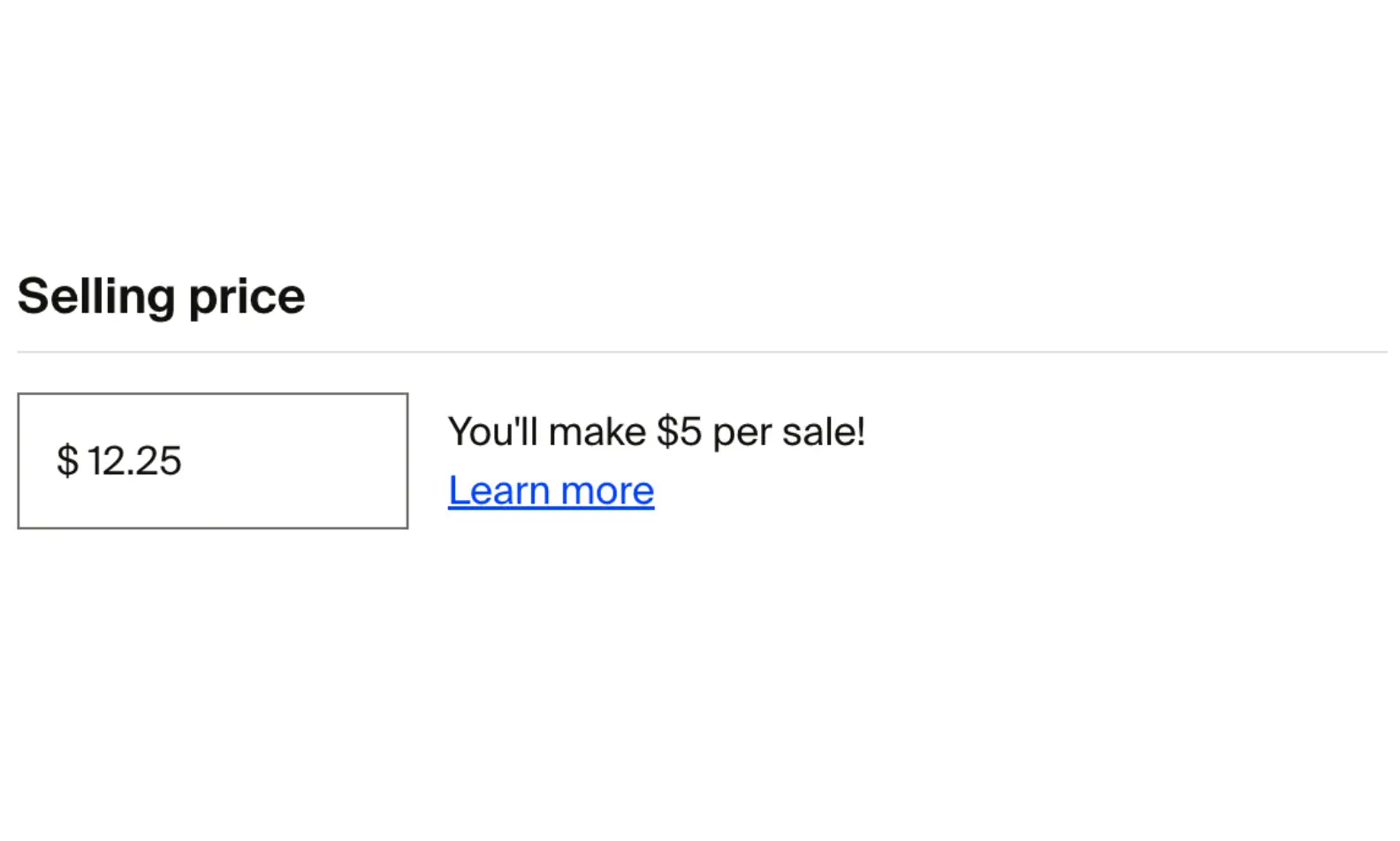Click the 12.25 value in the price field
The width and height of the screenshot is (1400, 841).
[134, 461]
